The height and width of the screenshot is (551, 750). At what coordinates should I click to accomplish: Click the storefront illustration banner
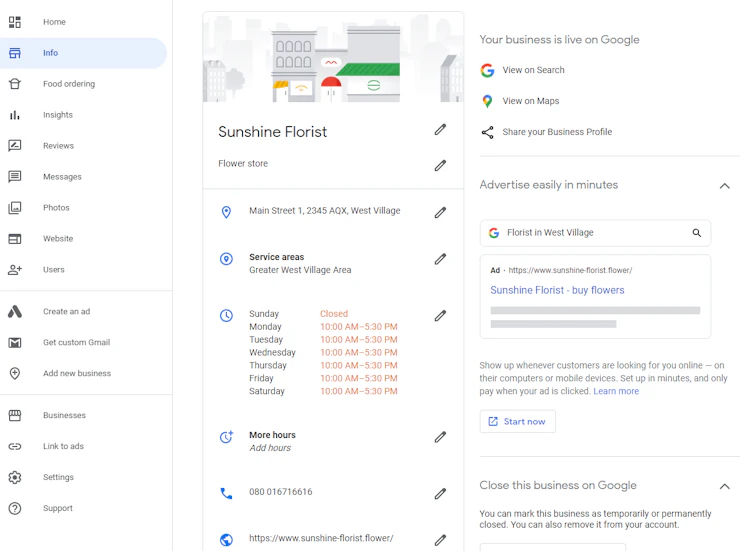(x=333, y=57)
